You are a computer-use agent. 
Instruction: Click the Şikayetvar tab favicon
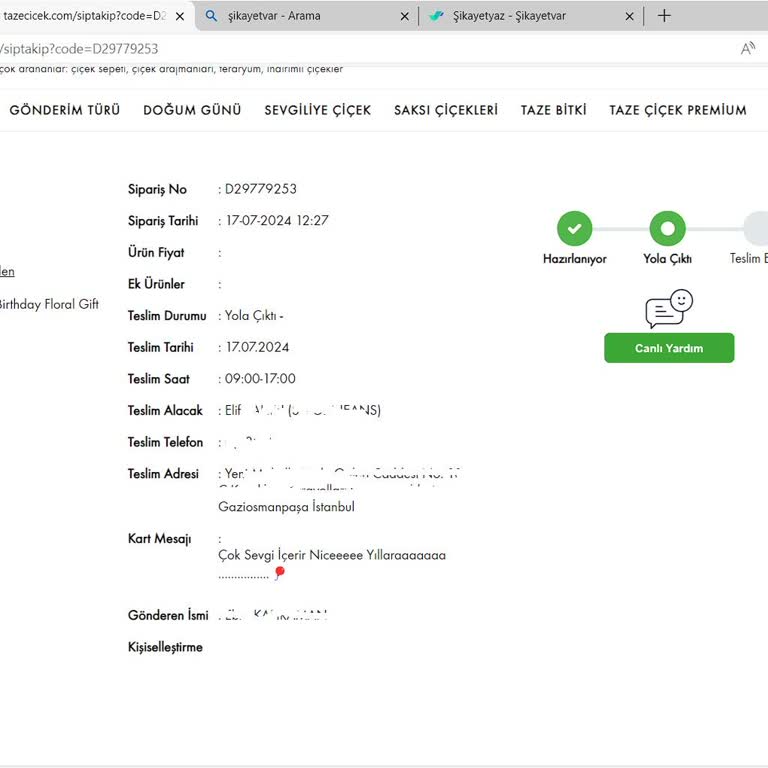pos(436,16)
